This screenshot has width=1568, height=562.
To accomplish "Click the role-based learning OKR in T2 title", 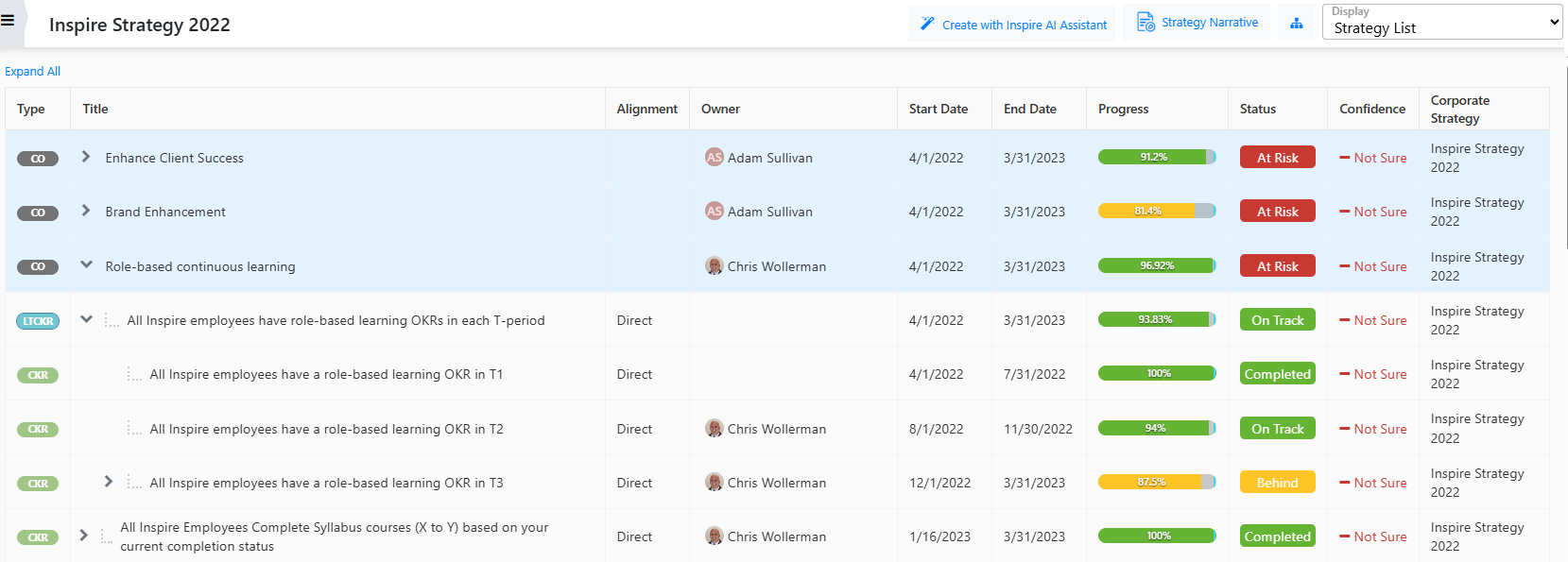I will click(x=326, y=430).
